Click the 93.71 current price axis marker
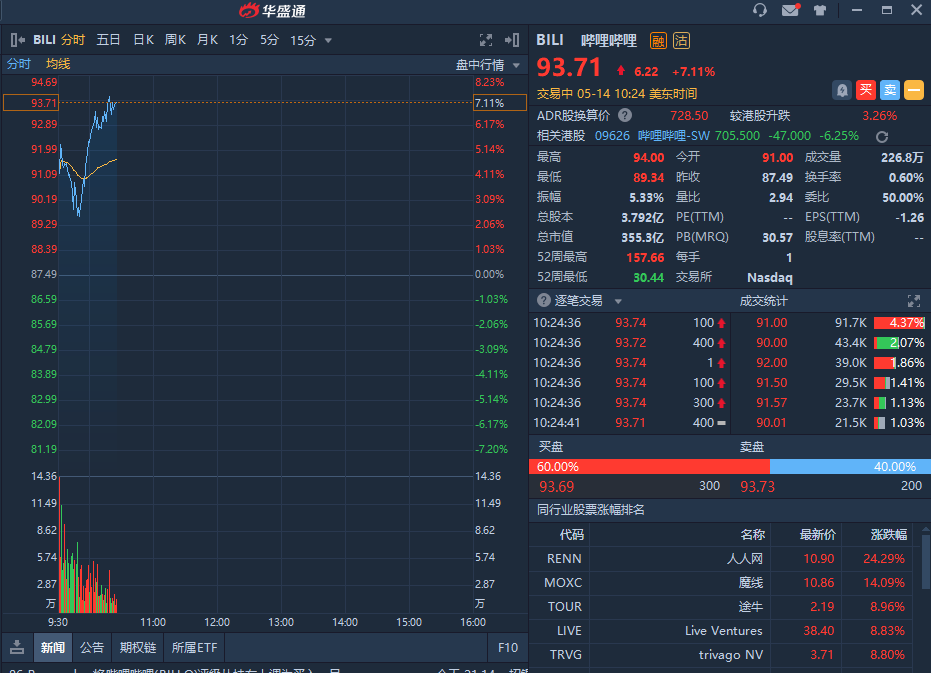Image resolution: width=931 pixels, height=673 pixels. point(30,103)
